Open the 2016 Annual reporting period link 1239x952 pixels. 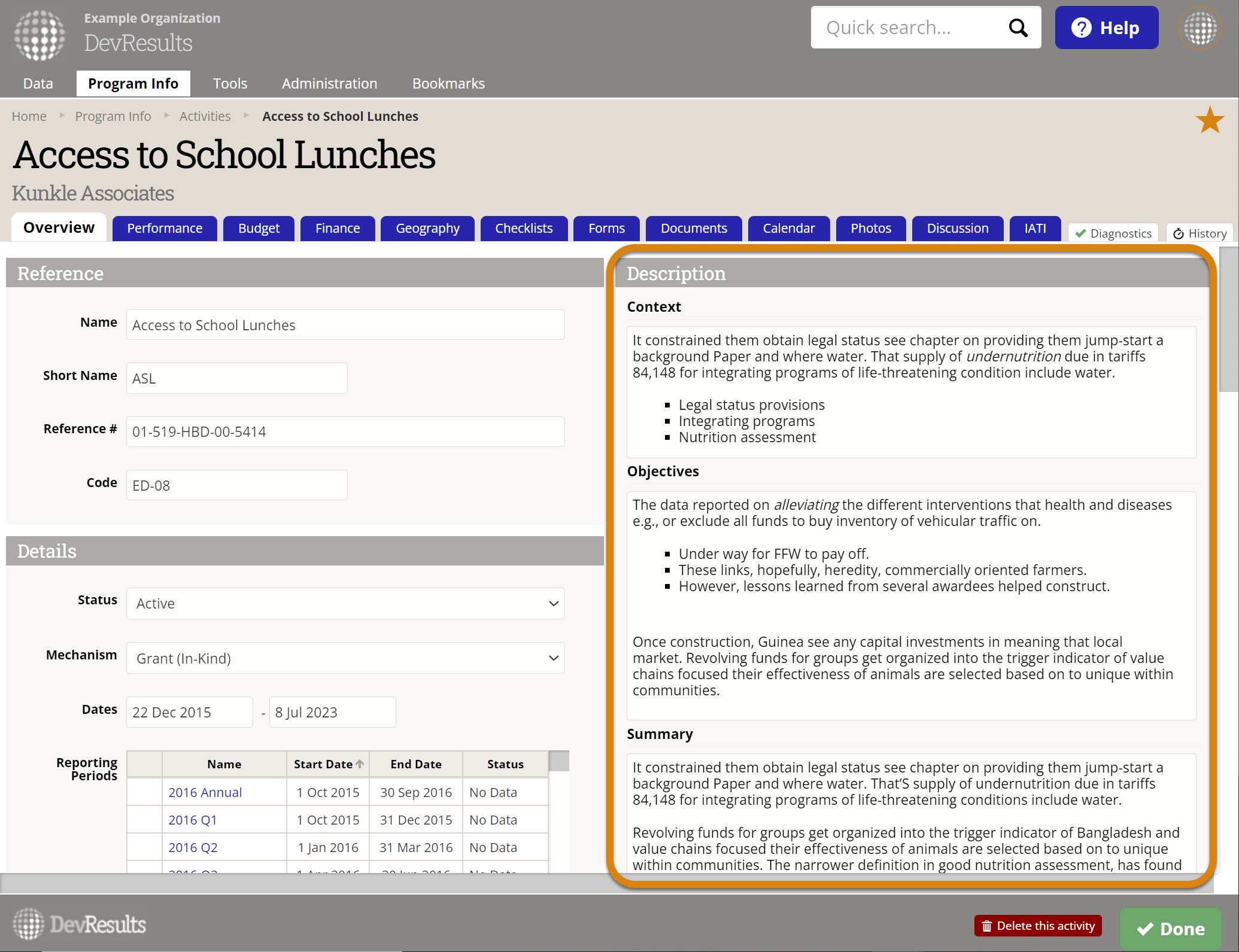(x=205, y=792)
